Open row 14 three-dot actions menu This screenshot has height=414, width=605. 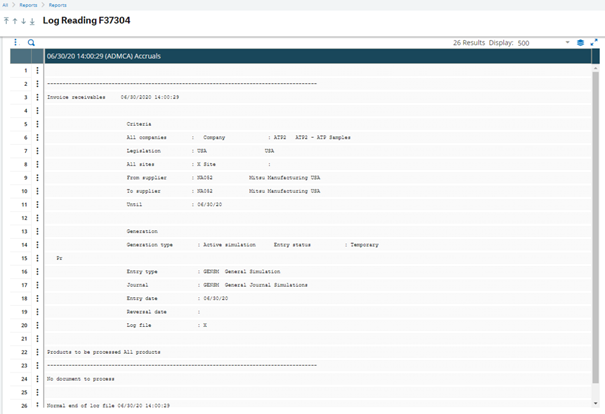pos(37,244)
